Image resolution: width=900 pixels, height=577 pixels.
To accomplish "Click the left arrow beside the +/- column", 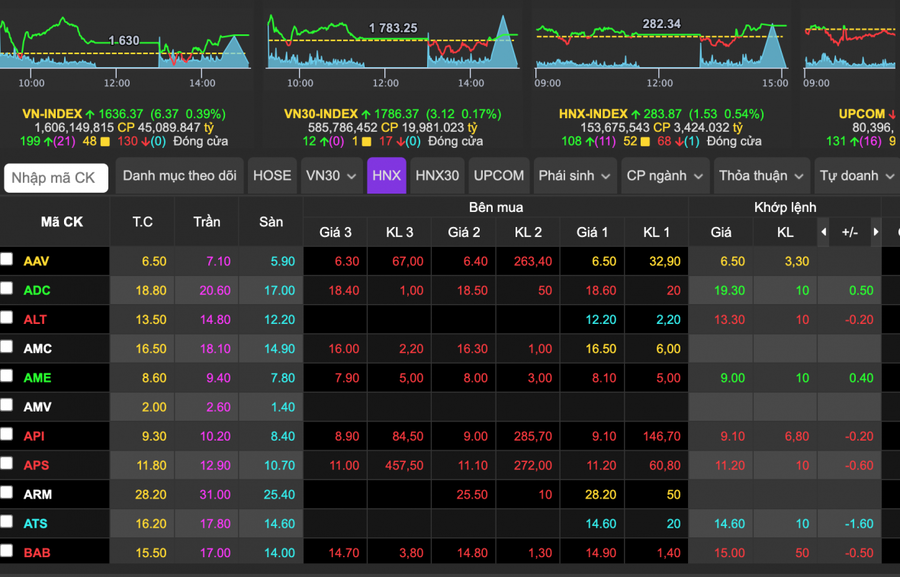I will (824, 232).
